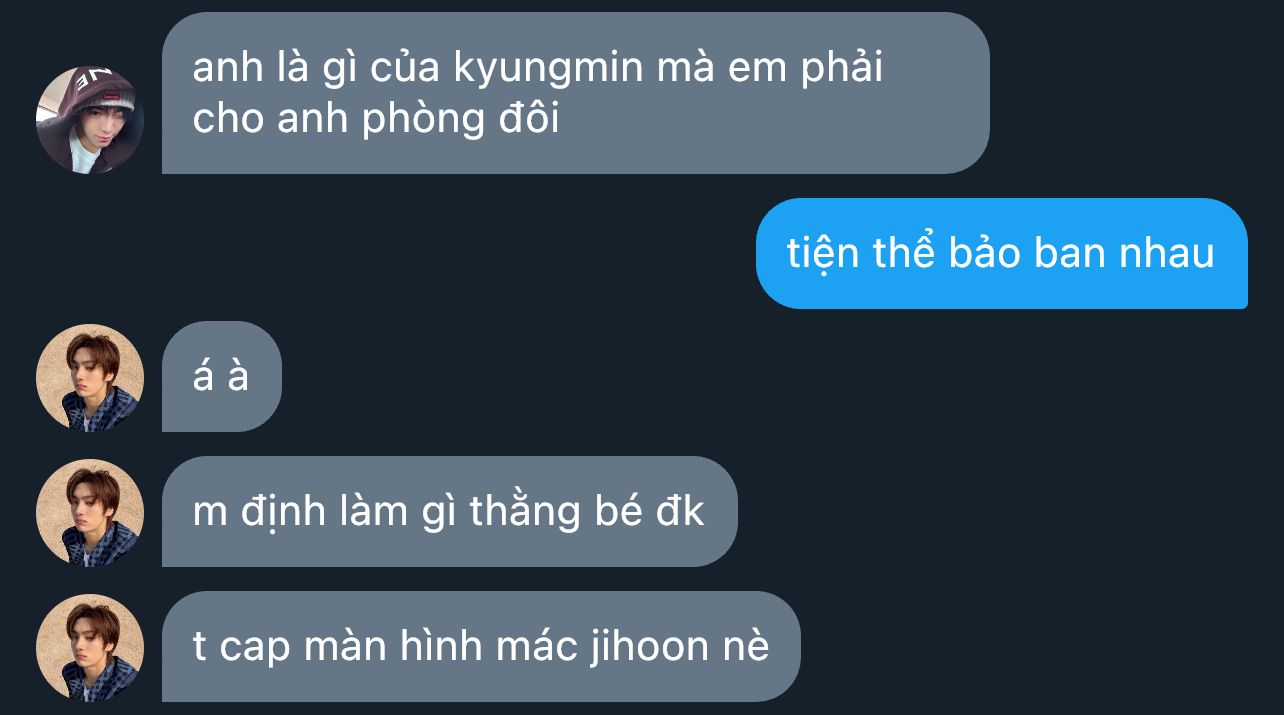Select "đk" at end of fourth message
Image resolution: width=1284 pixels, height=715 pixels.
pyautogui.click(x=680, y=512)
